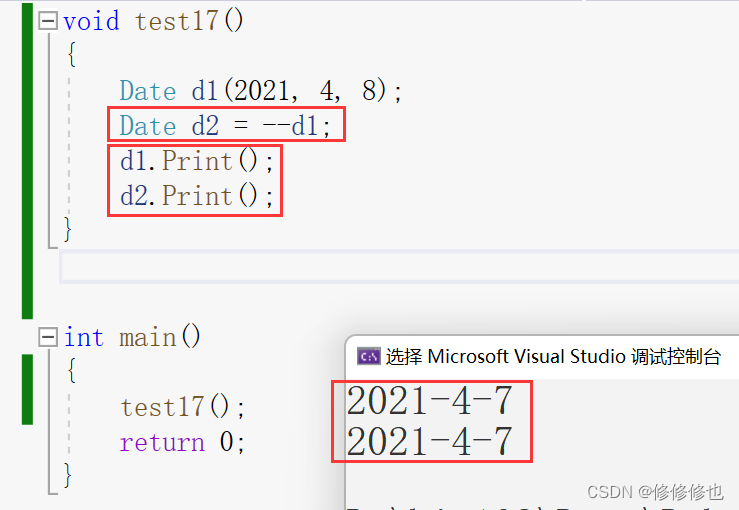Image resolution: width=739 pixels, height=510 pixels.
Task: Click the test17() call inside main
Action: pos(182,407)
